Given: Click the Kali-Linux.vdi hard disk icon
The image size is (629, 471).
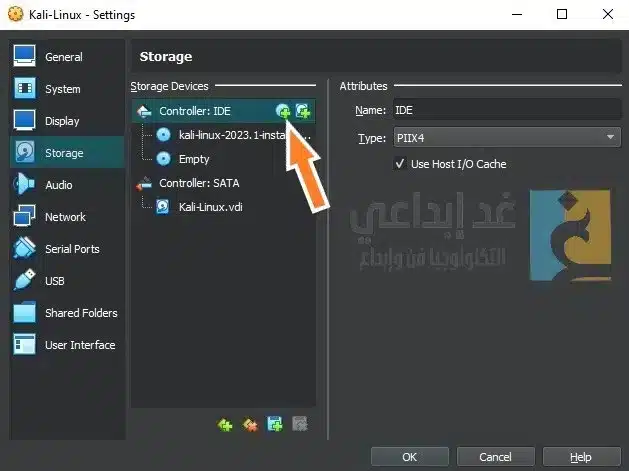Looking at the screenshot, I should 162,207.
